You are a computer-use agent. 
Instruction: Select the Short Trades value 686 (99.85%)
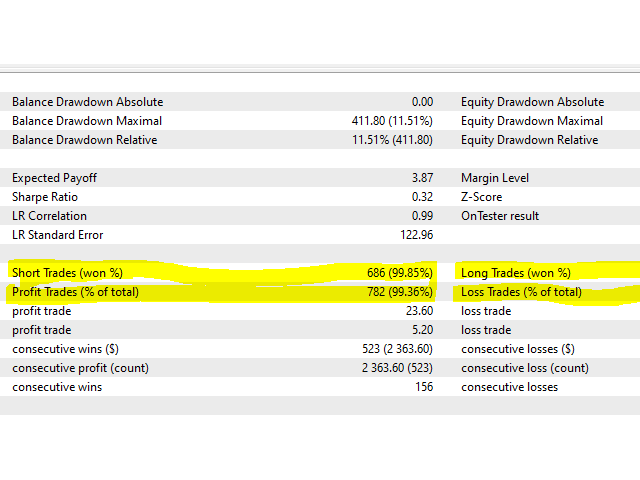tap(400, 273)
